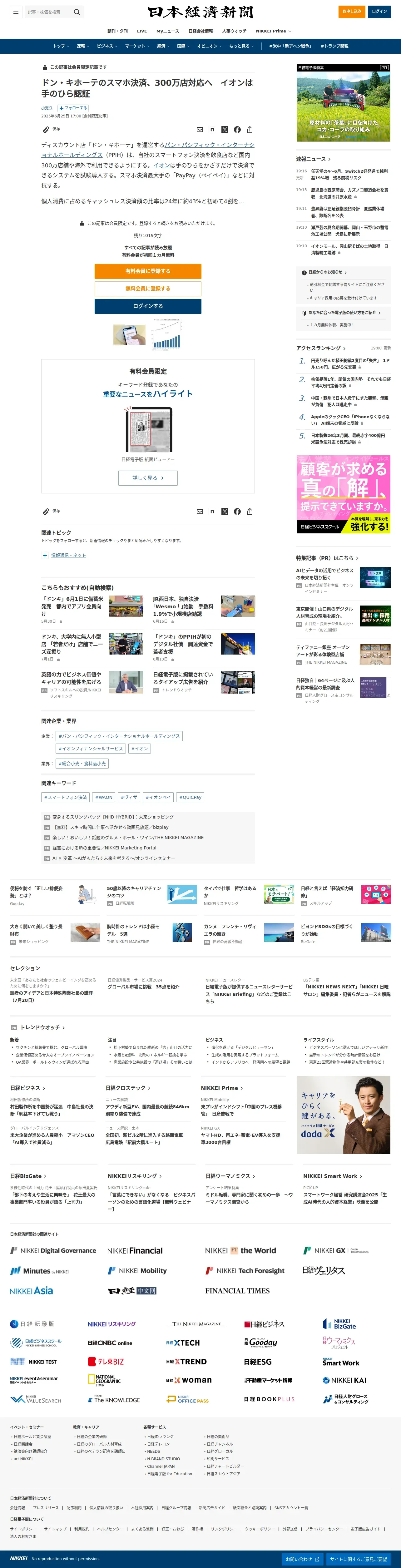Click #イオンペイ keyword tag

158,797
